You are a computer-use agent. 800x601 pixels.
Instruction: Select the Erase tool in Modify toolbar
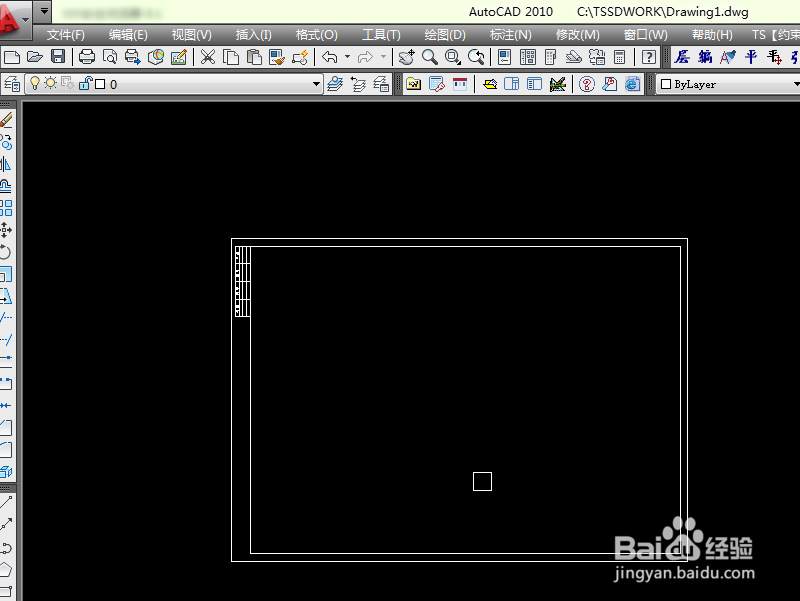click(x=6, y=120)
